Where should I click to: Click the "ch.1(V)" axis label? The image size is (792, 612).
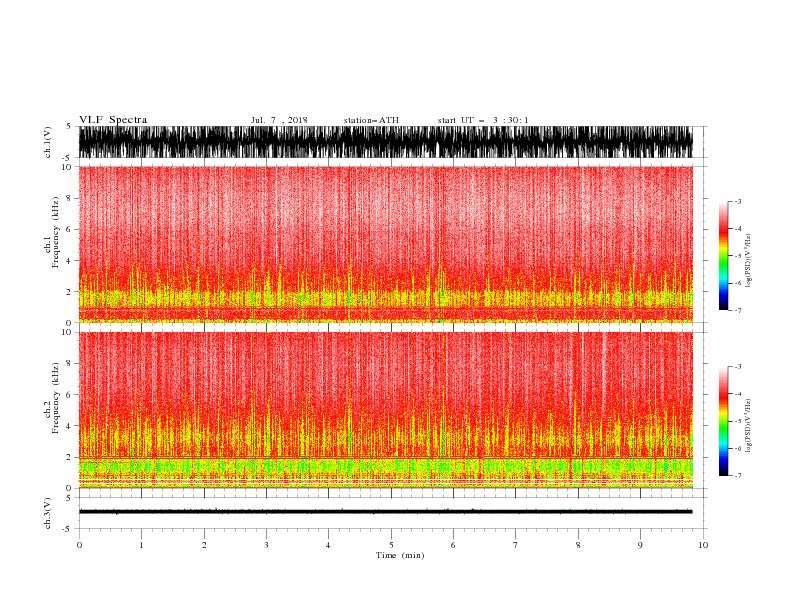[x=48, y=142]
